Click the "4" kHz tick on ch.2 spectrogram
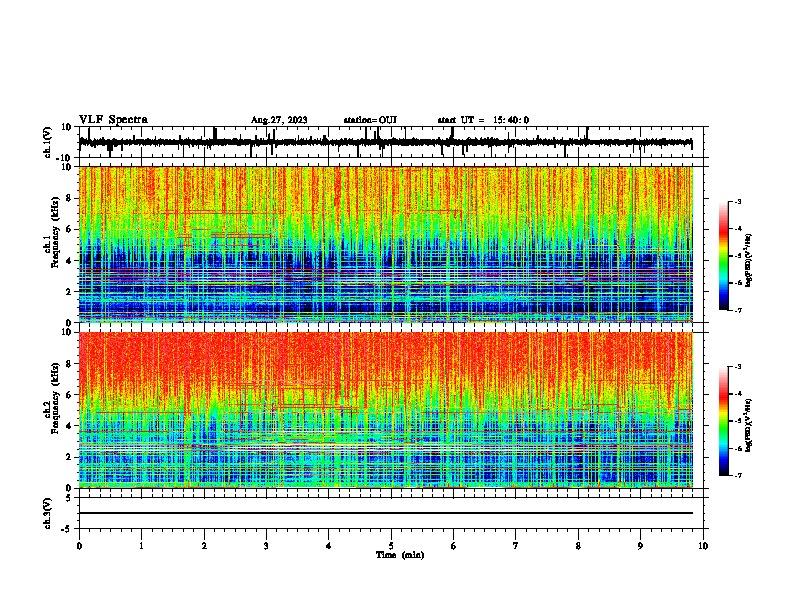 click(69, 426)
